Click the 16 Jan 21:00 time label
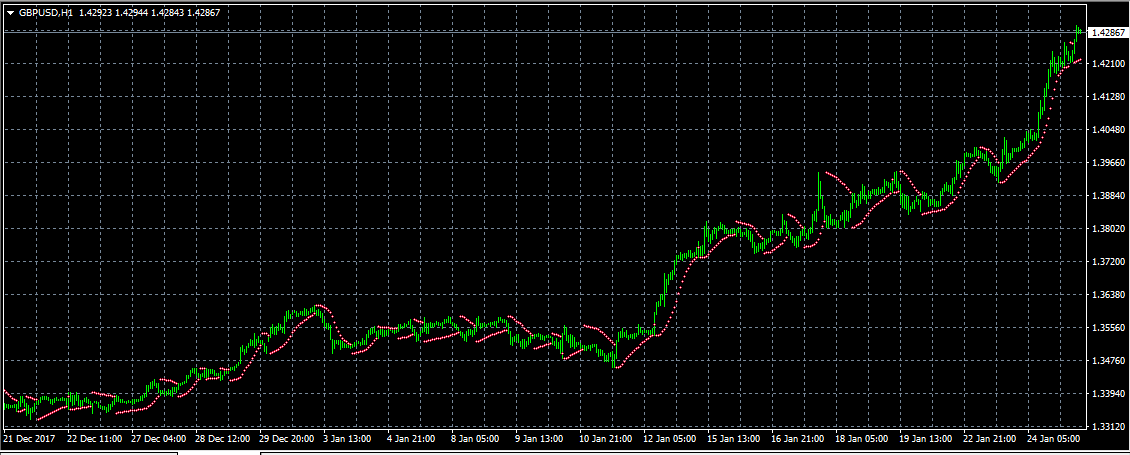The height and width of the screenshot is (455, 1130). click(x=797, y=438)
